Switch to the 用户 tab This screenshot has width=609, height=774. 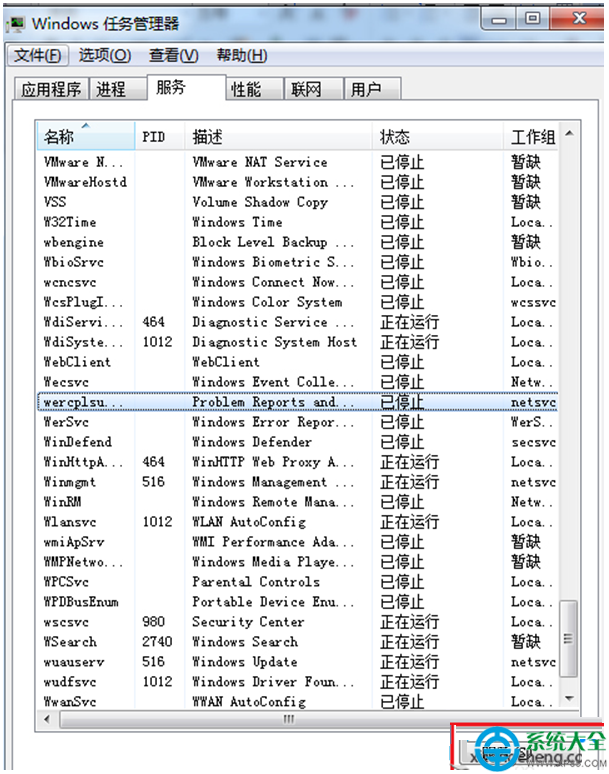tap(372, 89)
